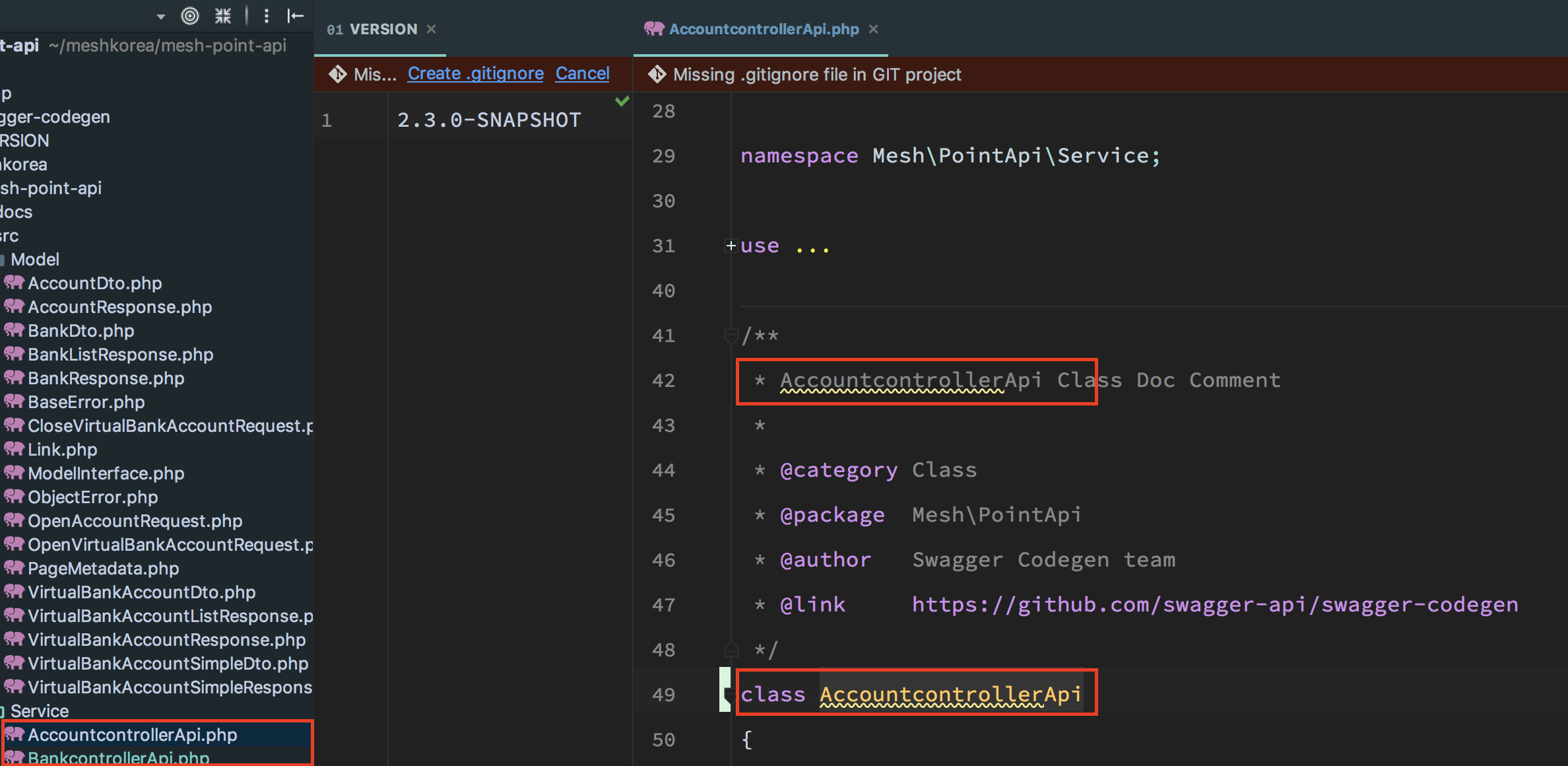Close the VERSION tab
Image resolution: width=1568 pixels, height=766 pixels.
(x=432, y=29)
